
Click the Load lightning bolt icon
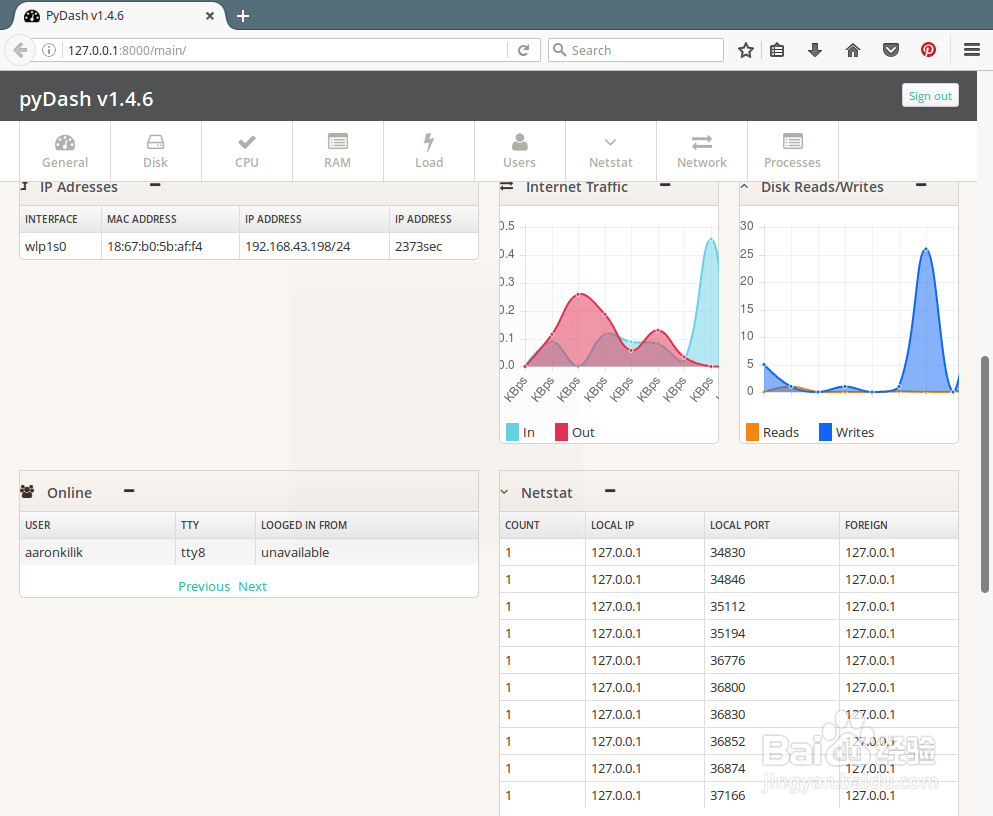428,144
